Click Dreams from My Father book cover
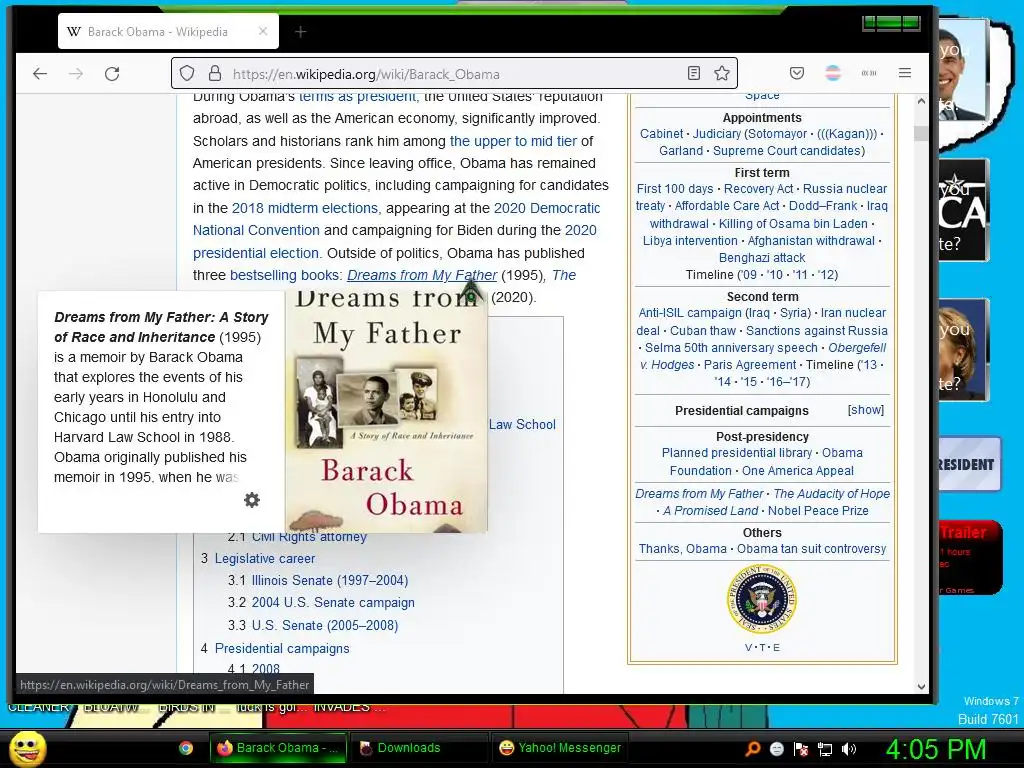This screenshot has height=768, width=1024. tap(387, 411)
